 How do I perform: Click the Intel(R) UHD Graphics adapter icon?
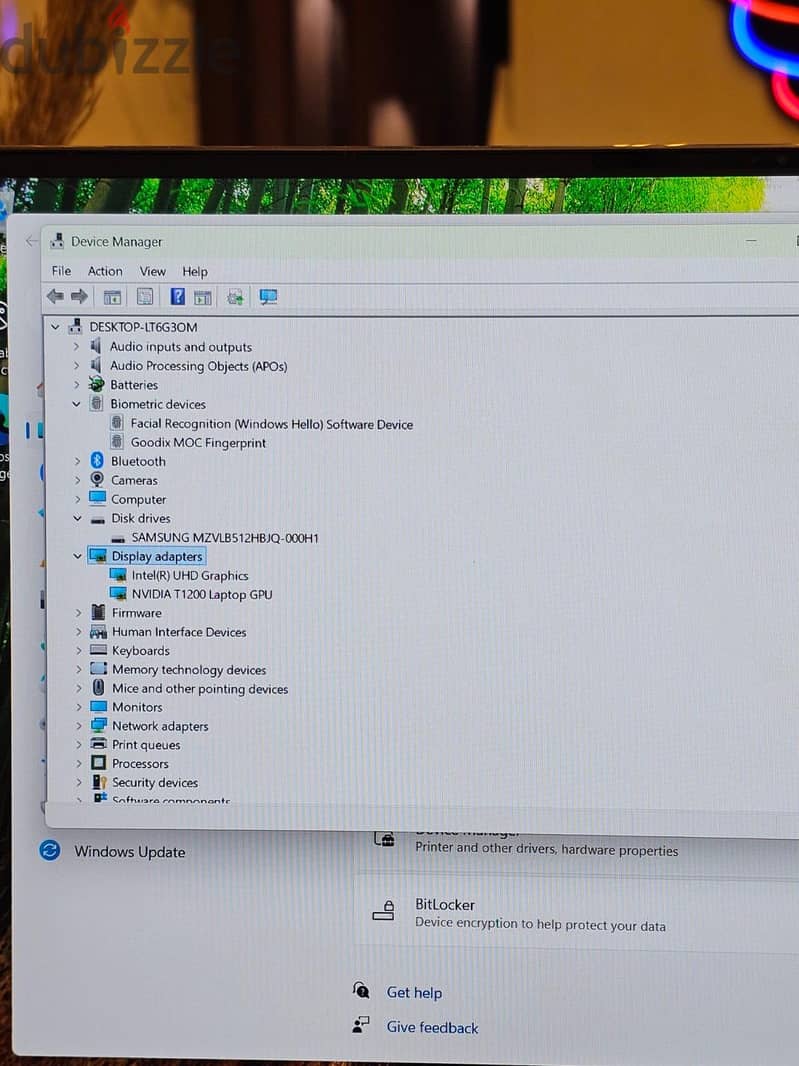tap(118, 575)
